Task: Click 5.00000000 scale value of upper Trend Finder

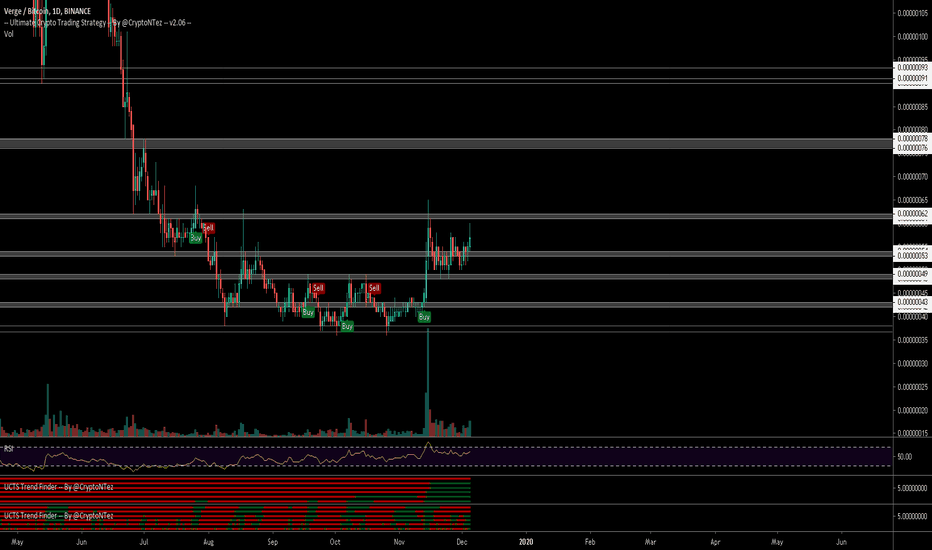Action: (x=912, y=488)
